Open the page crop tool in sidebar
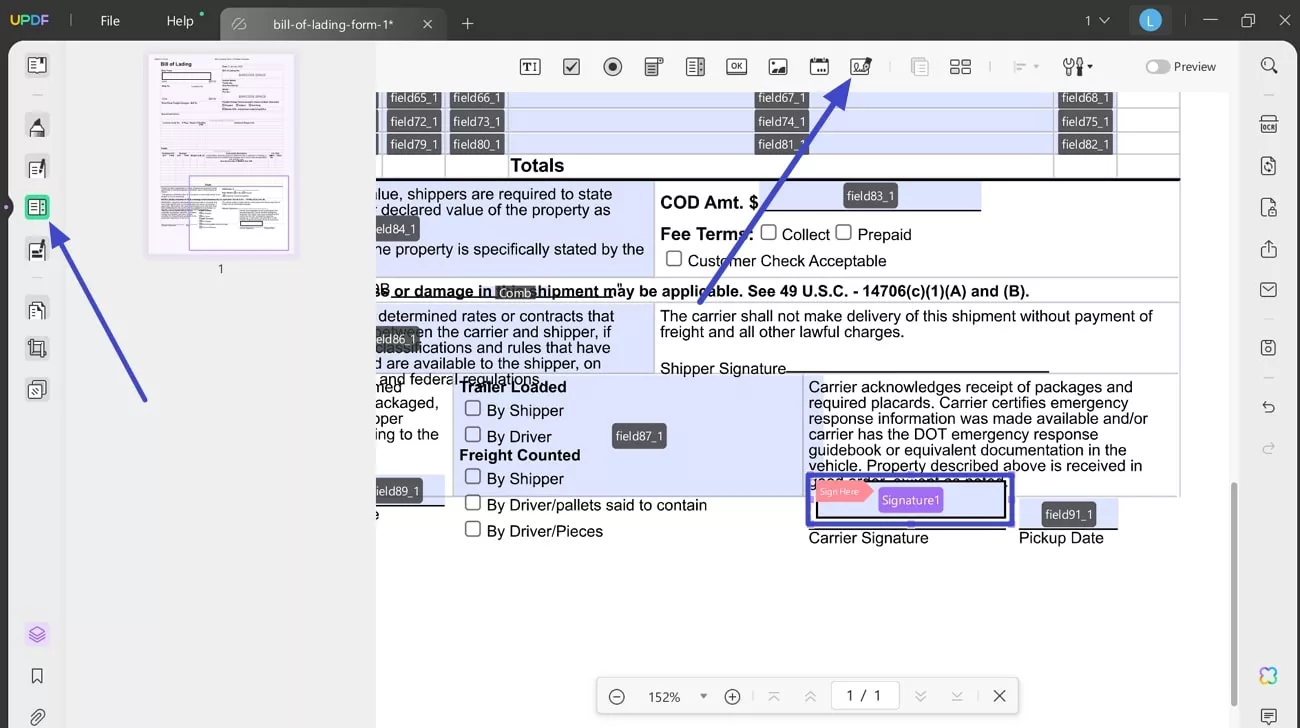 tap(37, 348)
